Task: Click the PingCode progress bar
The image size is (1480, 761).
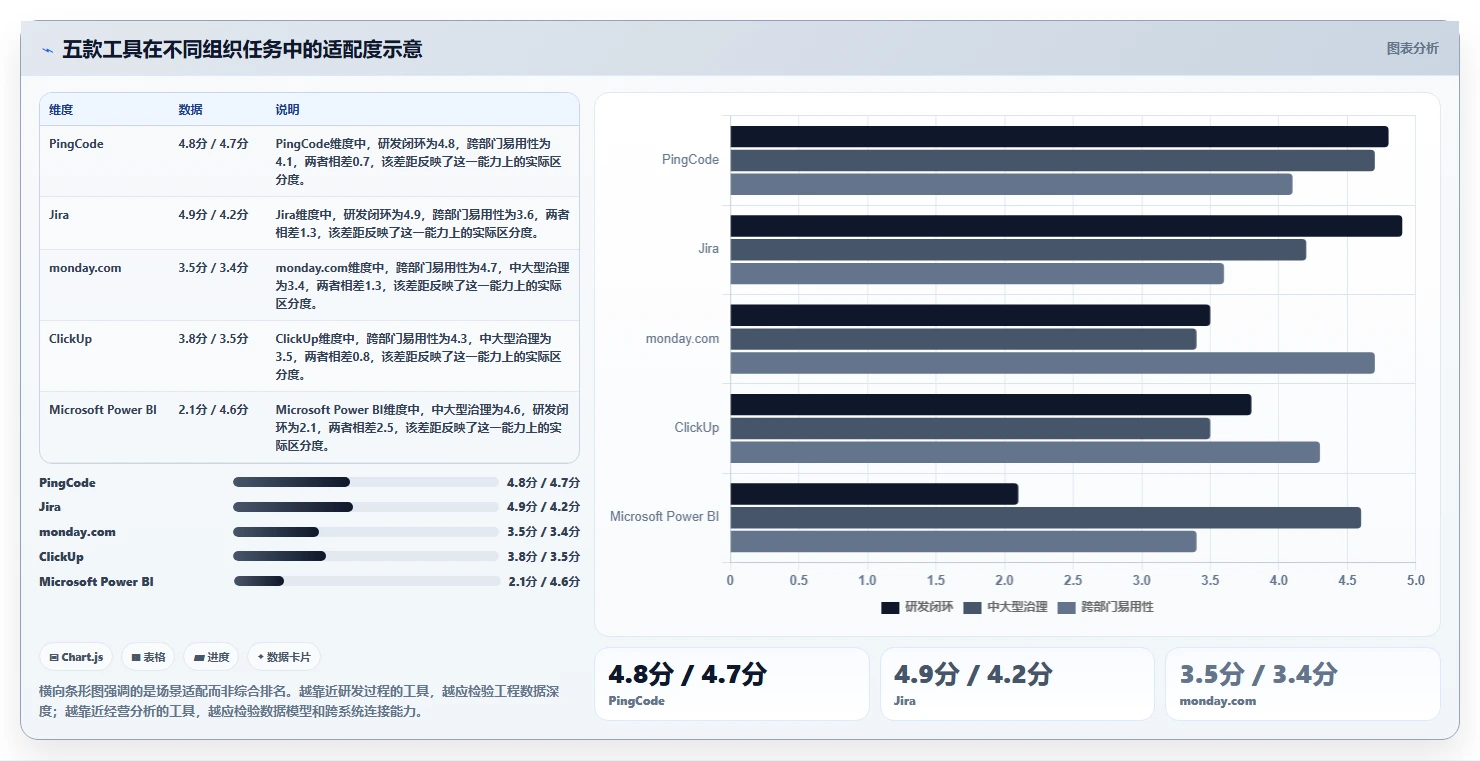Action: 365,482
